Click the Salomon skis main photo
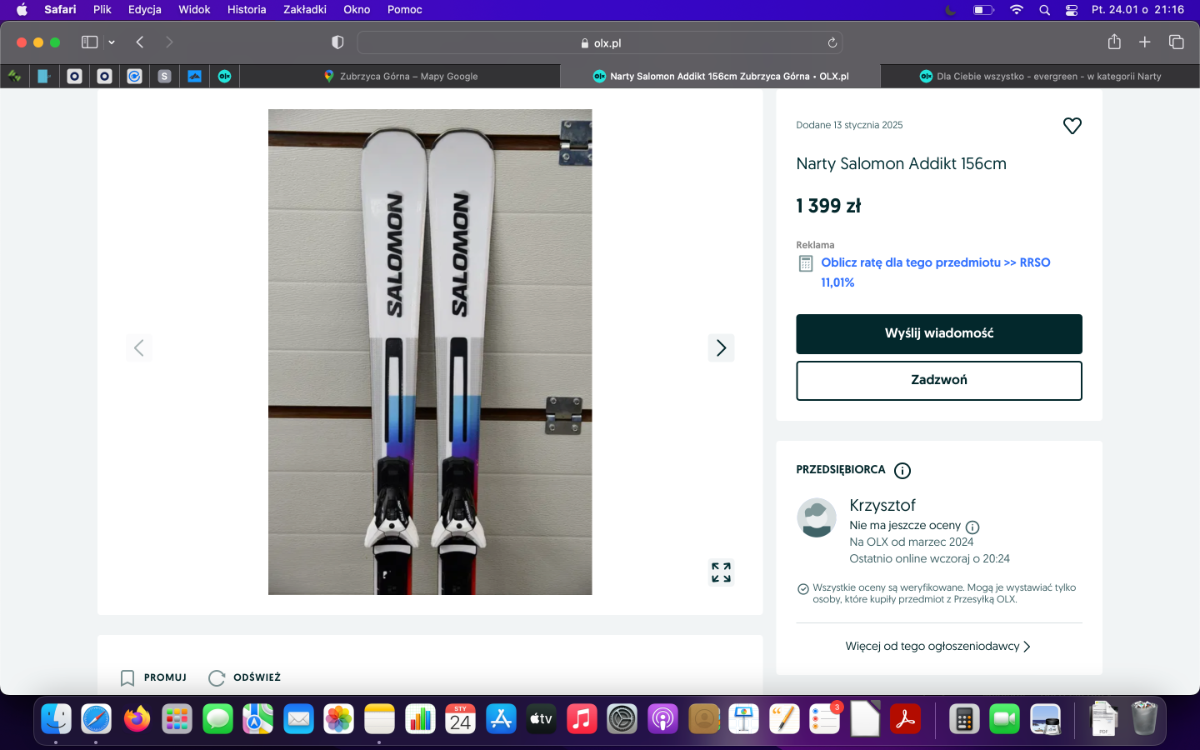 (x=430, y=352)
